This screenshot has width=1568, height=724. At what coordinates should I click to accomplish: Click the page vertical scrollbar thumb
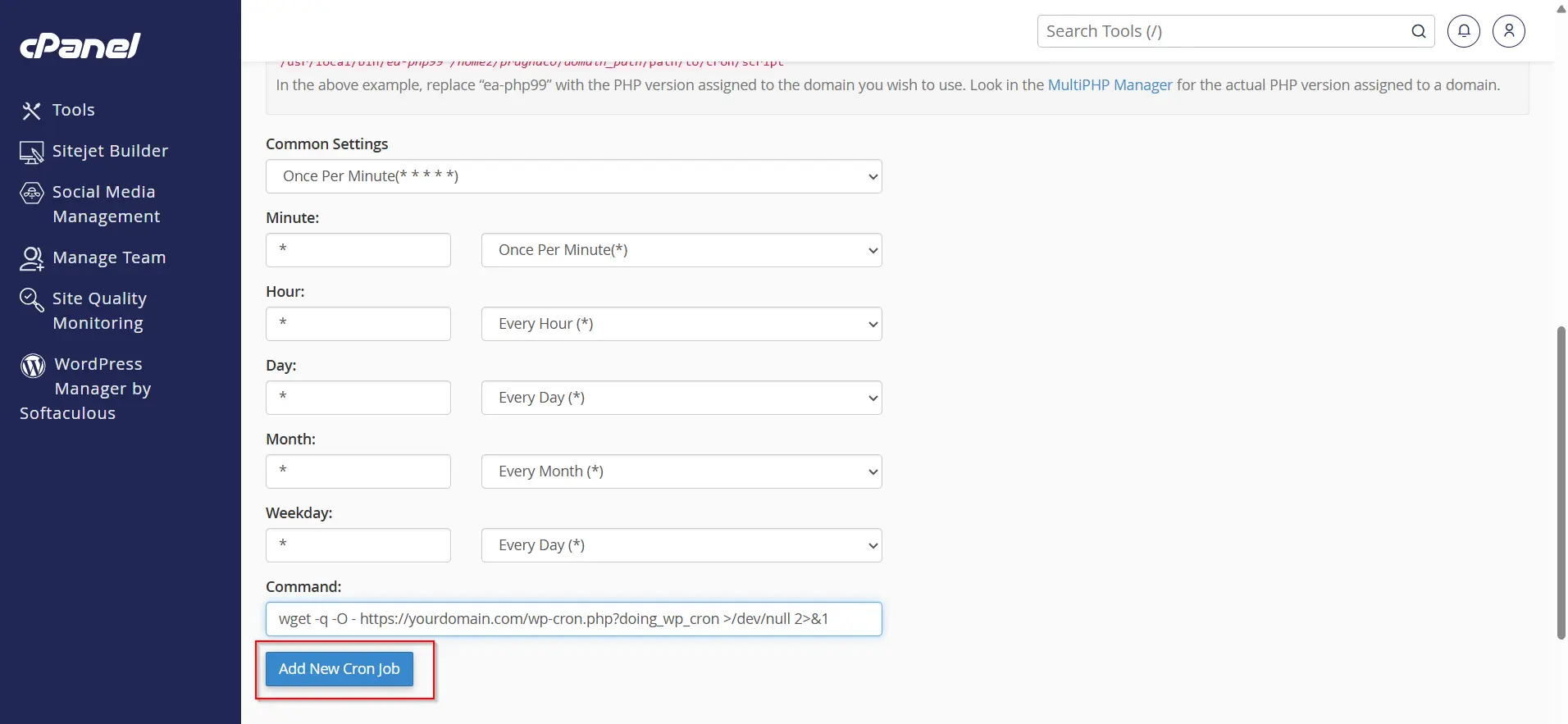[1561, 483]
